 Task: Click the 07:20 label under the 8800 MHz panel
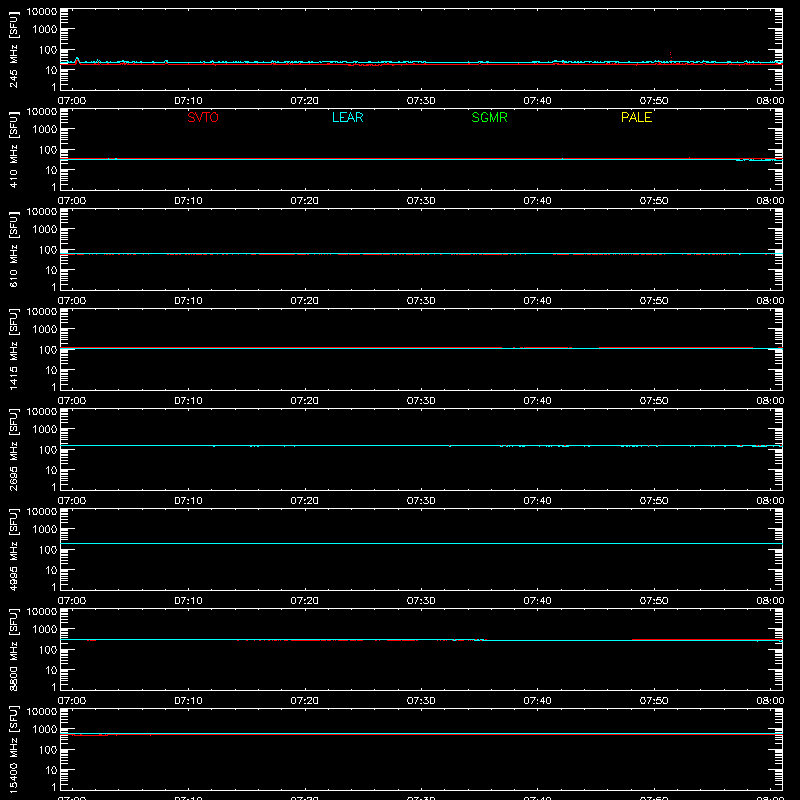click(305, 701)
